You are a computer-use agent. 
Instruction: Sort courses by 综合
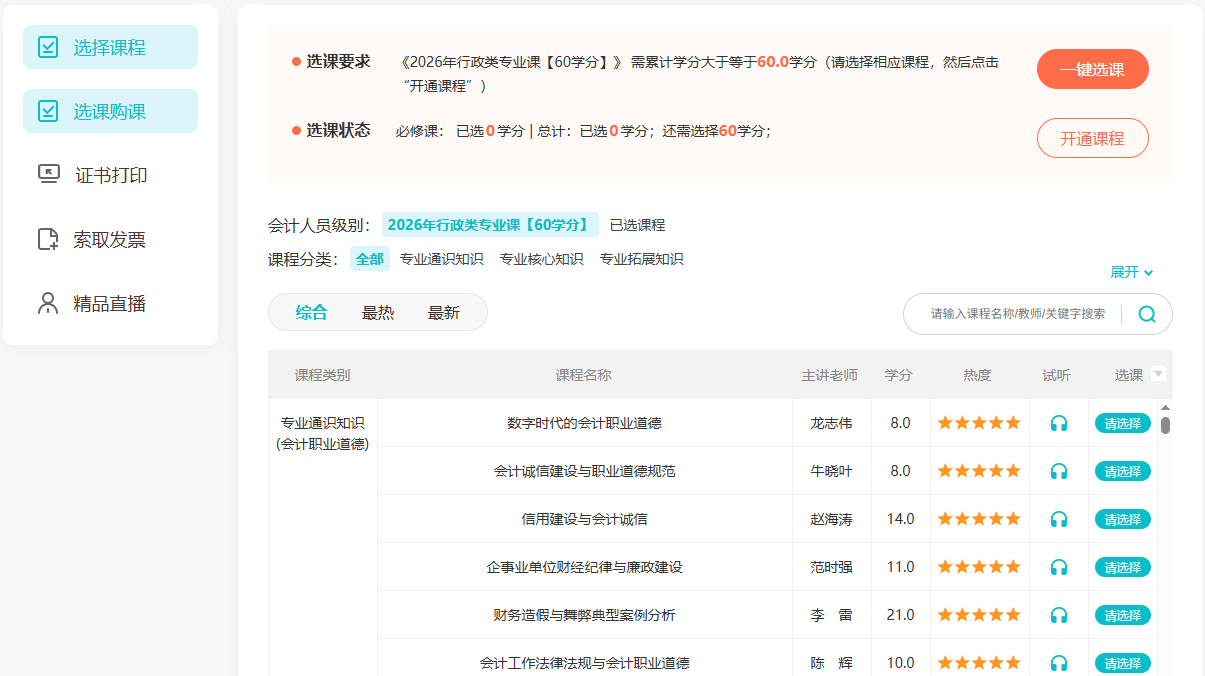311,312
